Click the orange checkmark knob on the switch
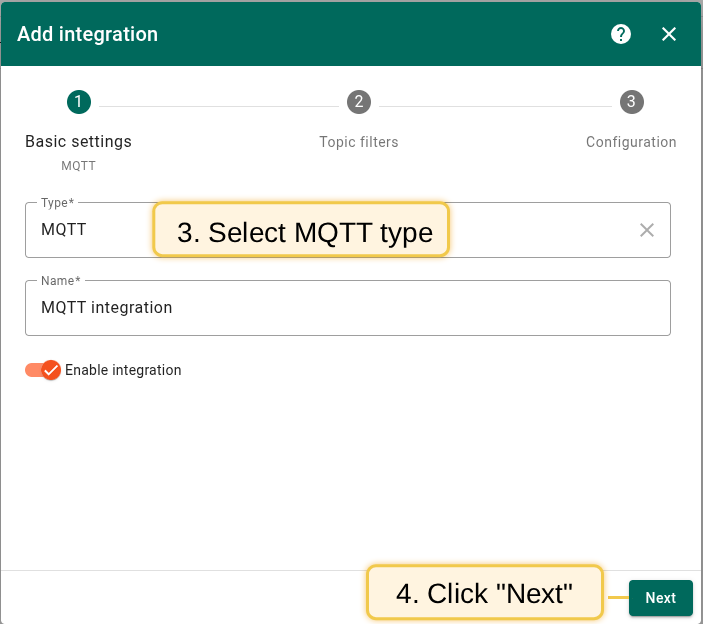This screenshot has height=624, width=703. click(50, 370)
